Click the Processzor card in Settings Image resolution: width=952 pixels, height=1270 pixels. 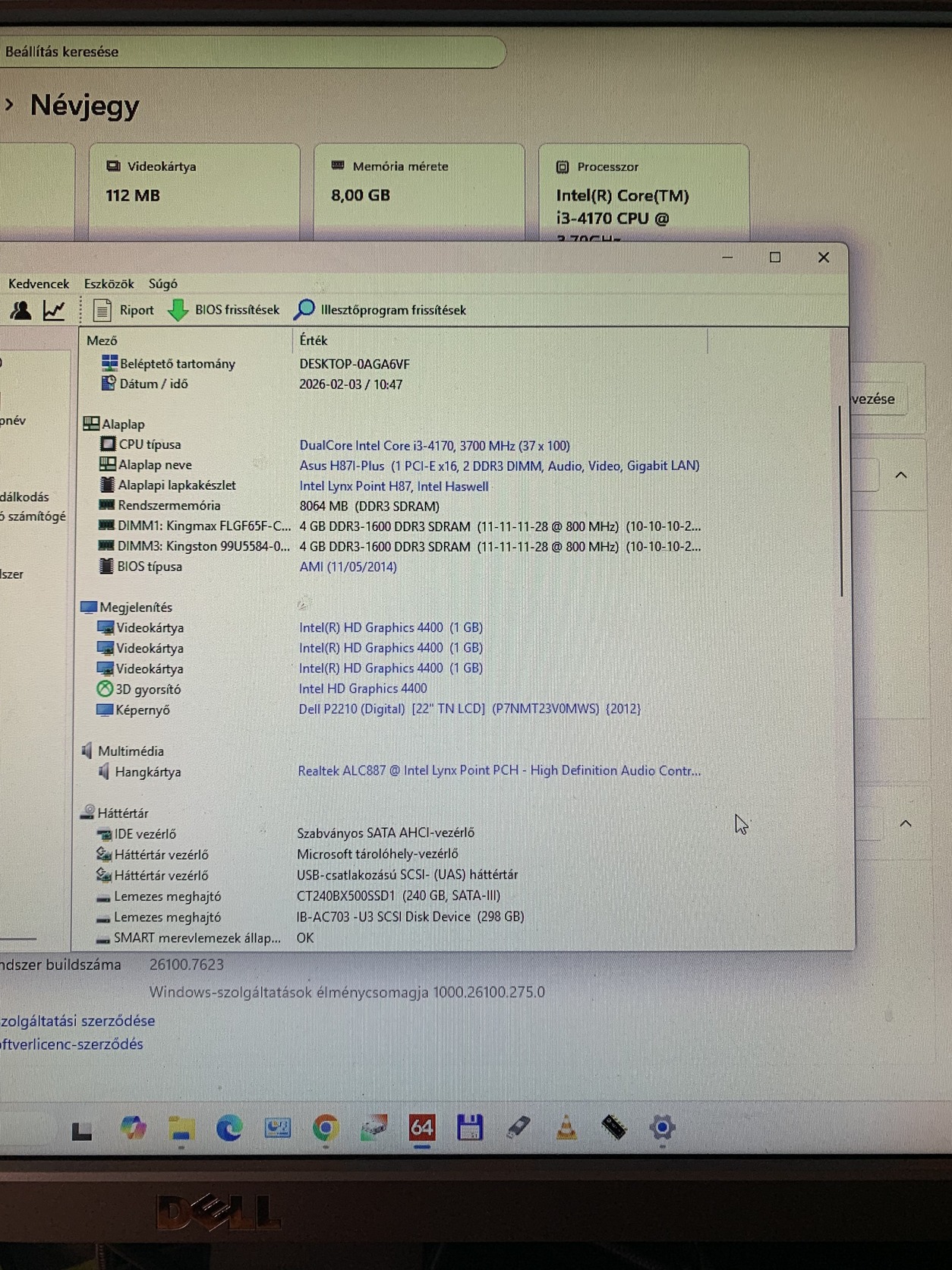(x=644, y=193)
